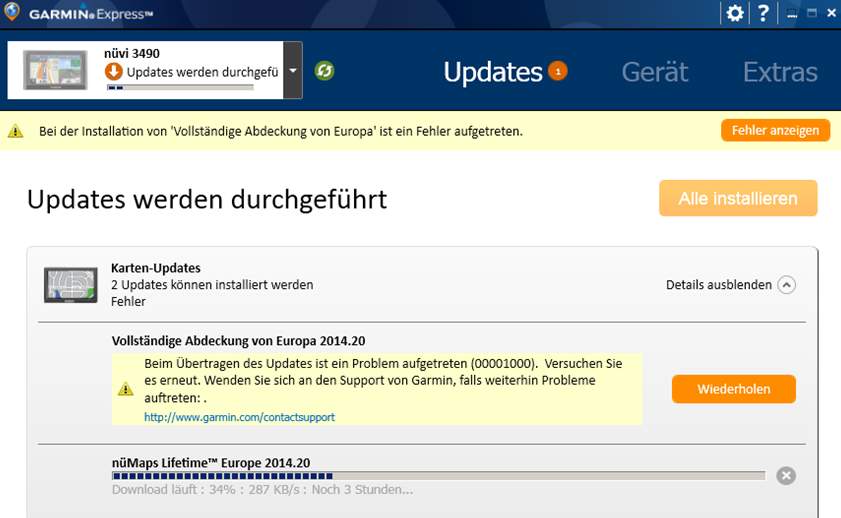The height and width of the screenshot is (518, 841).
Task: Click the warning icon beside the error message
Action: 125,389
